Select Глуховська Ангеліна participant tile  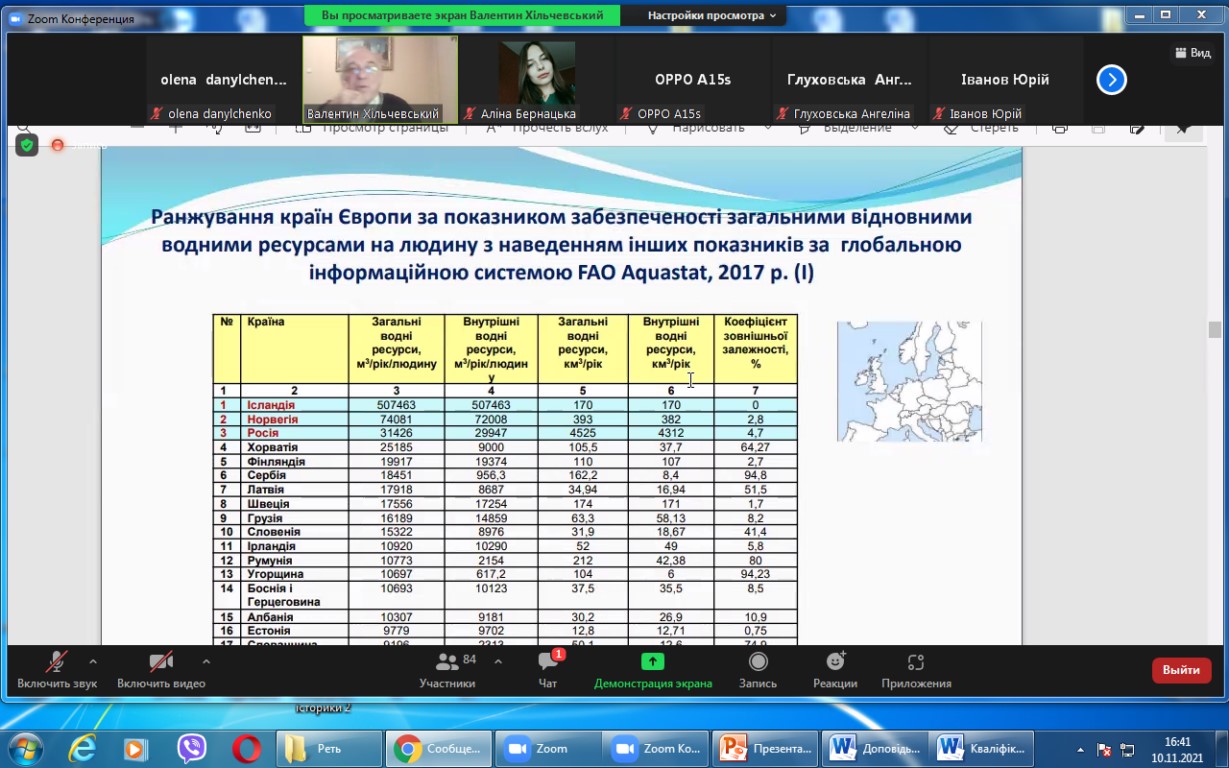849,80
